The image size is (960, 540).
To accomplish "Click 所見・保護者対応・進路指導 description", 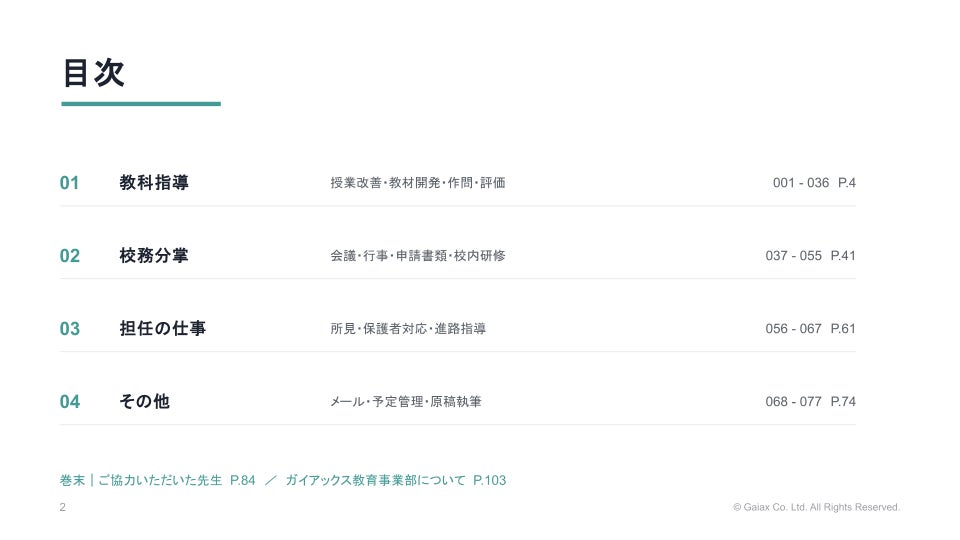I will [408, 328].
